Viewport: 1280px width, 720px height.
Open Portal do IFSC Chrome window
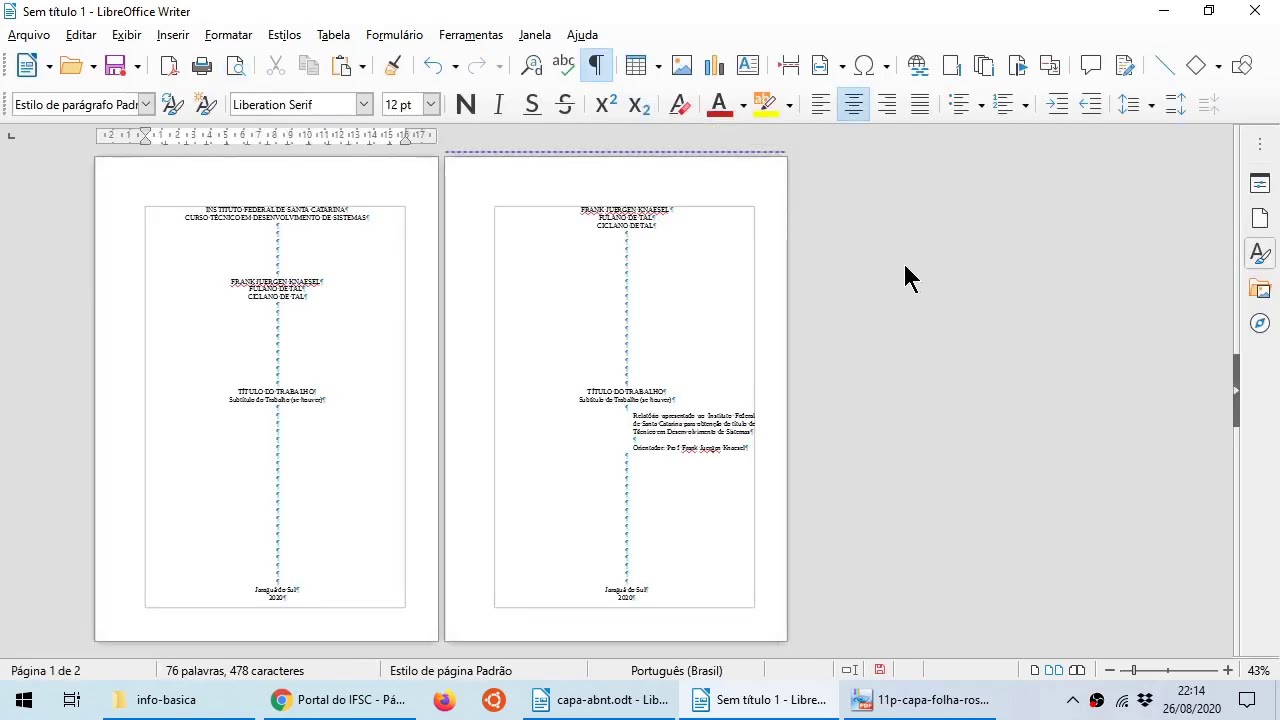click(x=339, y=700)
